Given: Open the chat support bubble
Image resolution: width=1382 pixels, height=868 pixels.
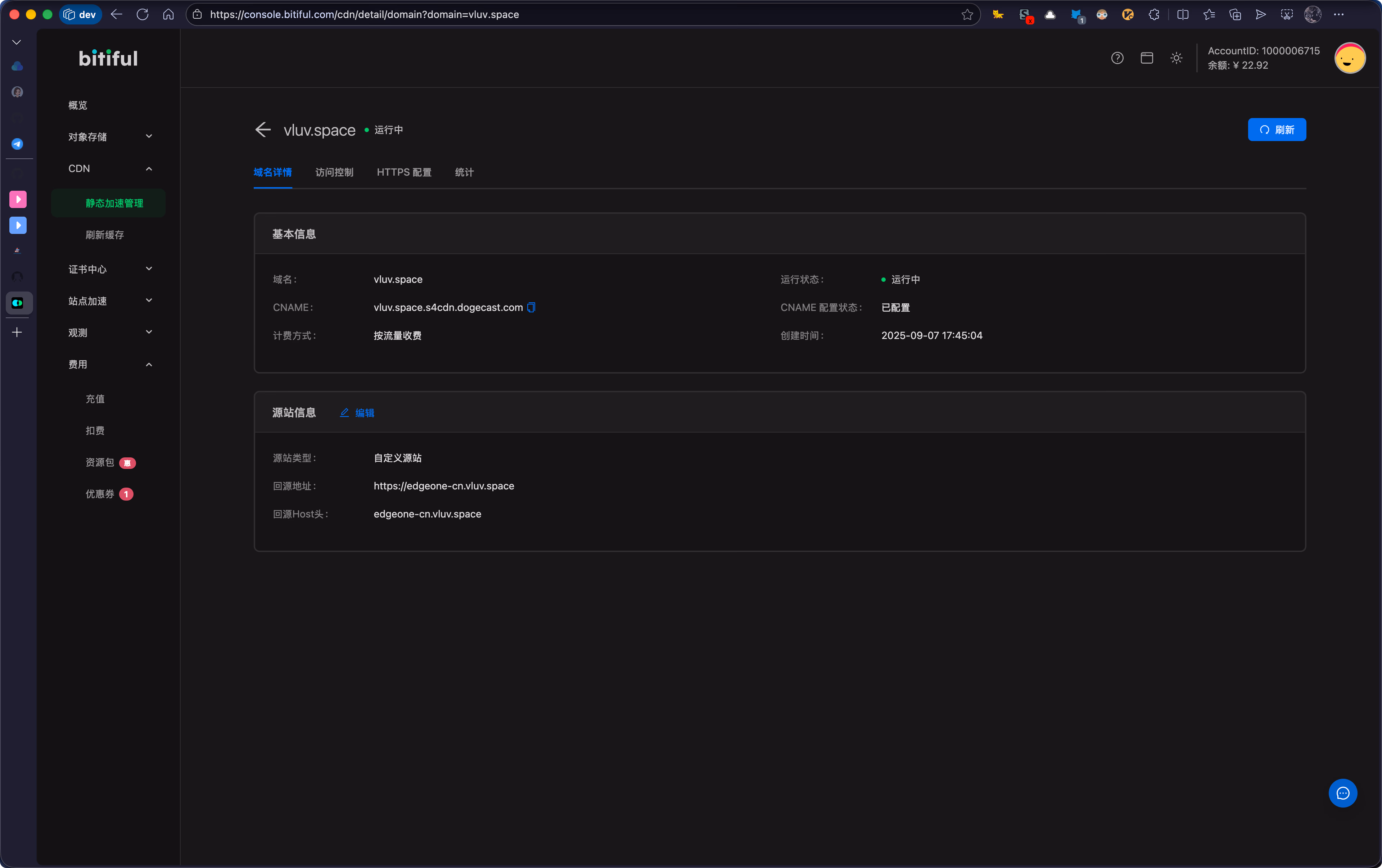Looking at the screenshot, I should [x=1342, y=793].
